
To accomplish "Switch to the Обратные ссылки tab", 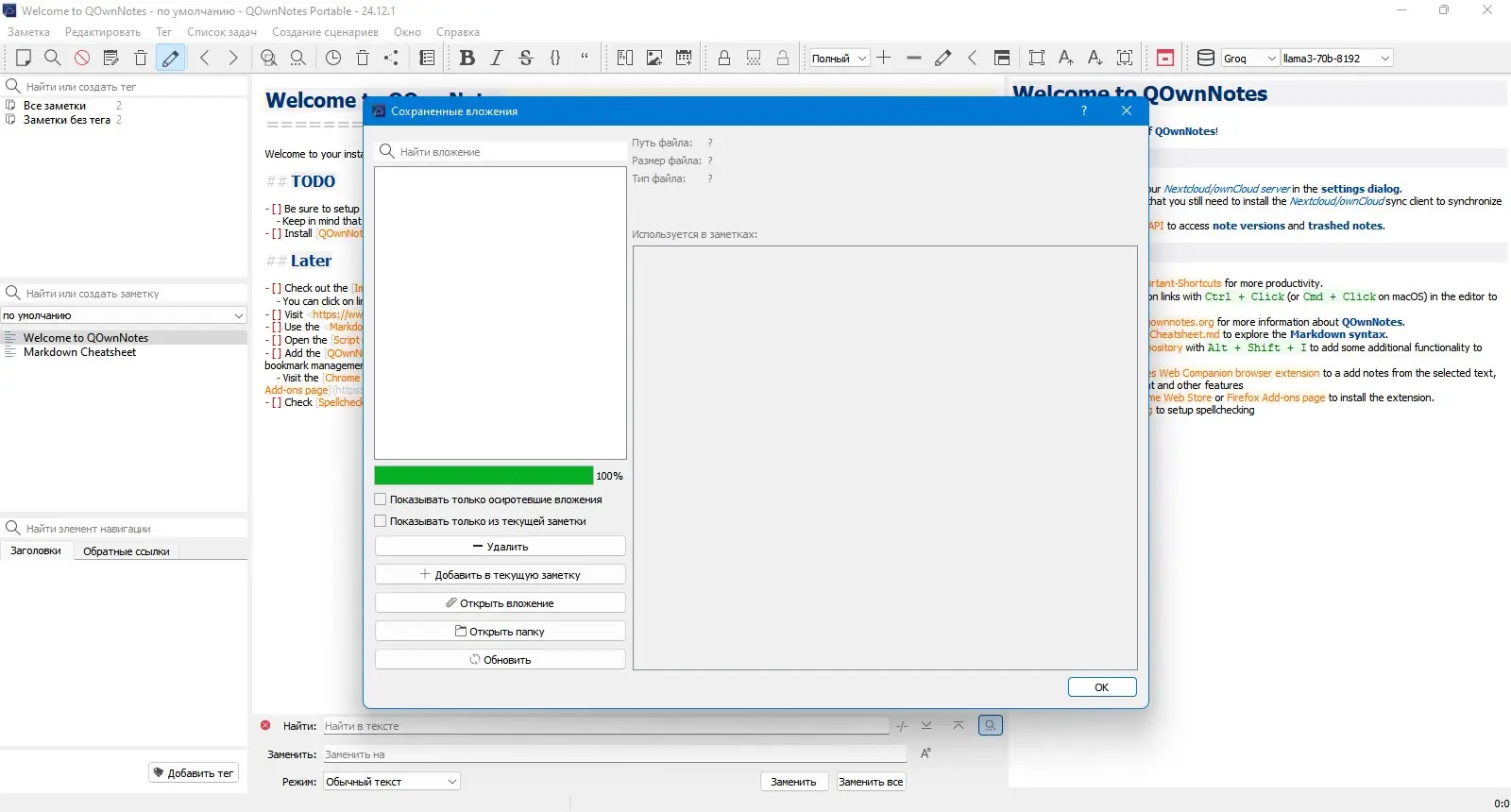I will pos(127,551).
